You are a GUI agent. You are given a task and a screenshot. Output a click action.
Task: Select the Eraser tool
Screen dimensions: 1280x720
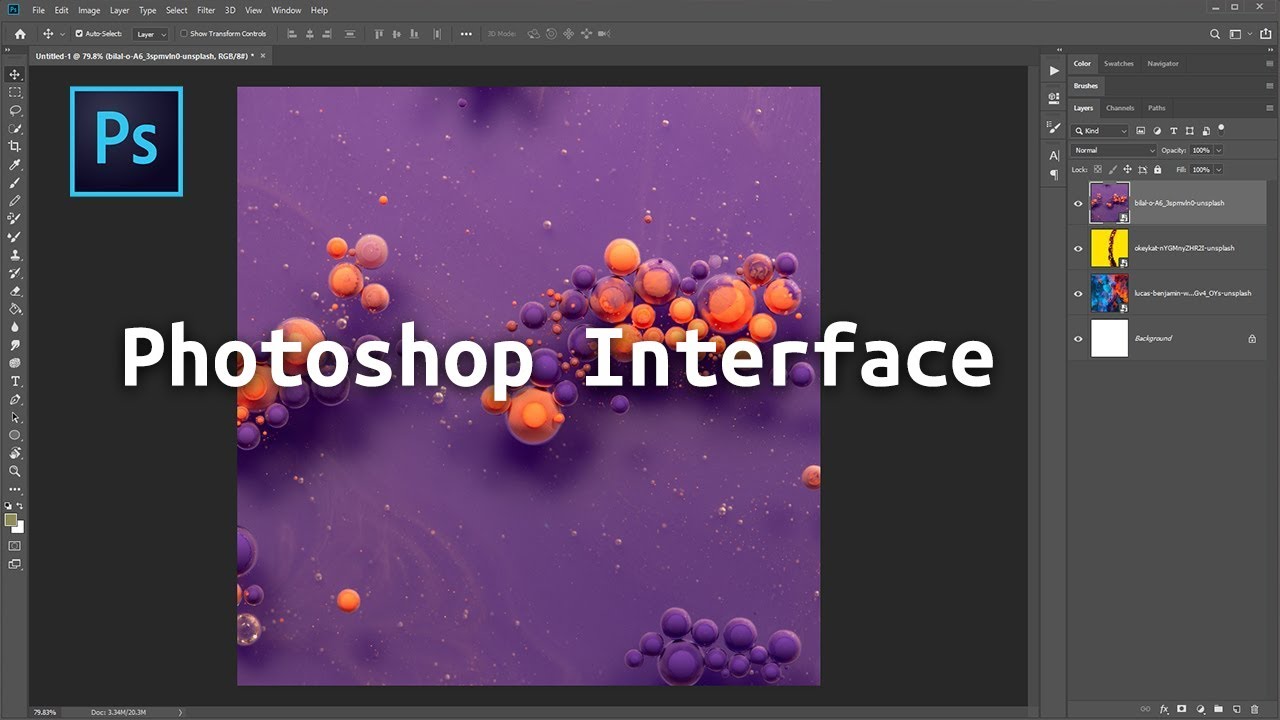tap(15, 290)
